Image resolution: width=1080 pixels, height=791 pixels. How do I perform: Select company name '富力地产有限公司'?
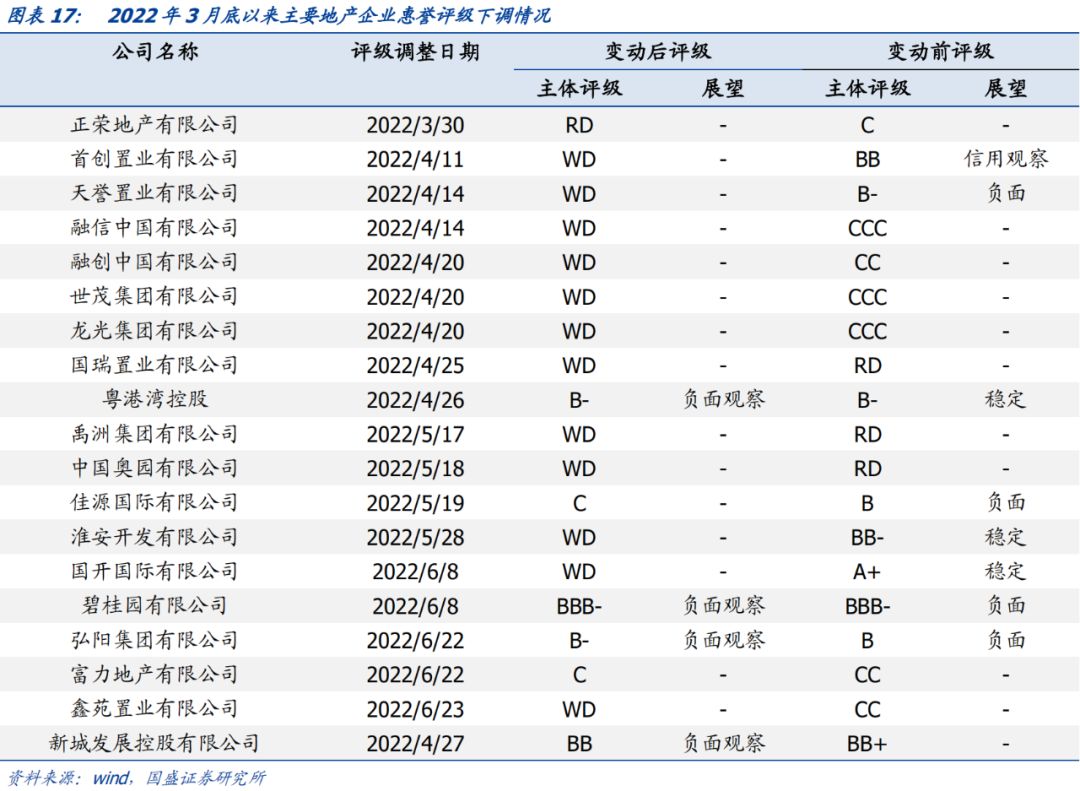coord(154,674)
